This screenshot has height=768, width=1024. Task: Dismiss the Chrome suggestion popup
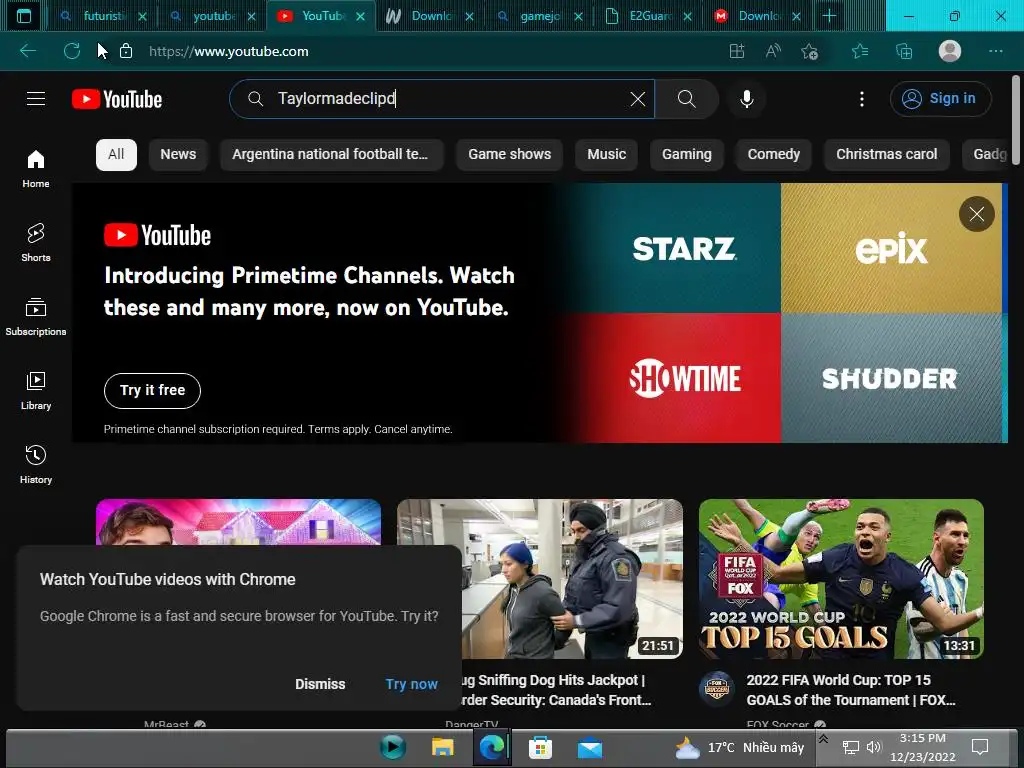320,684
